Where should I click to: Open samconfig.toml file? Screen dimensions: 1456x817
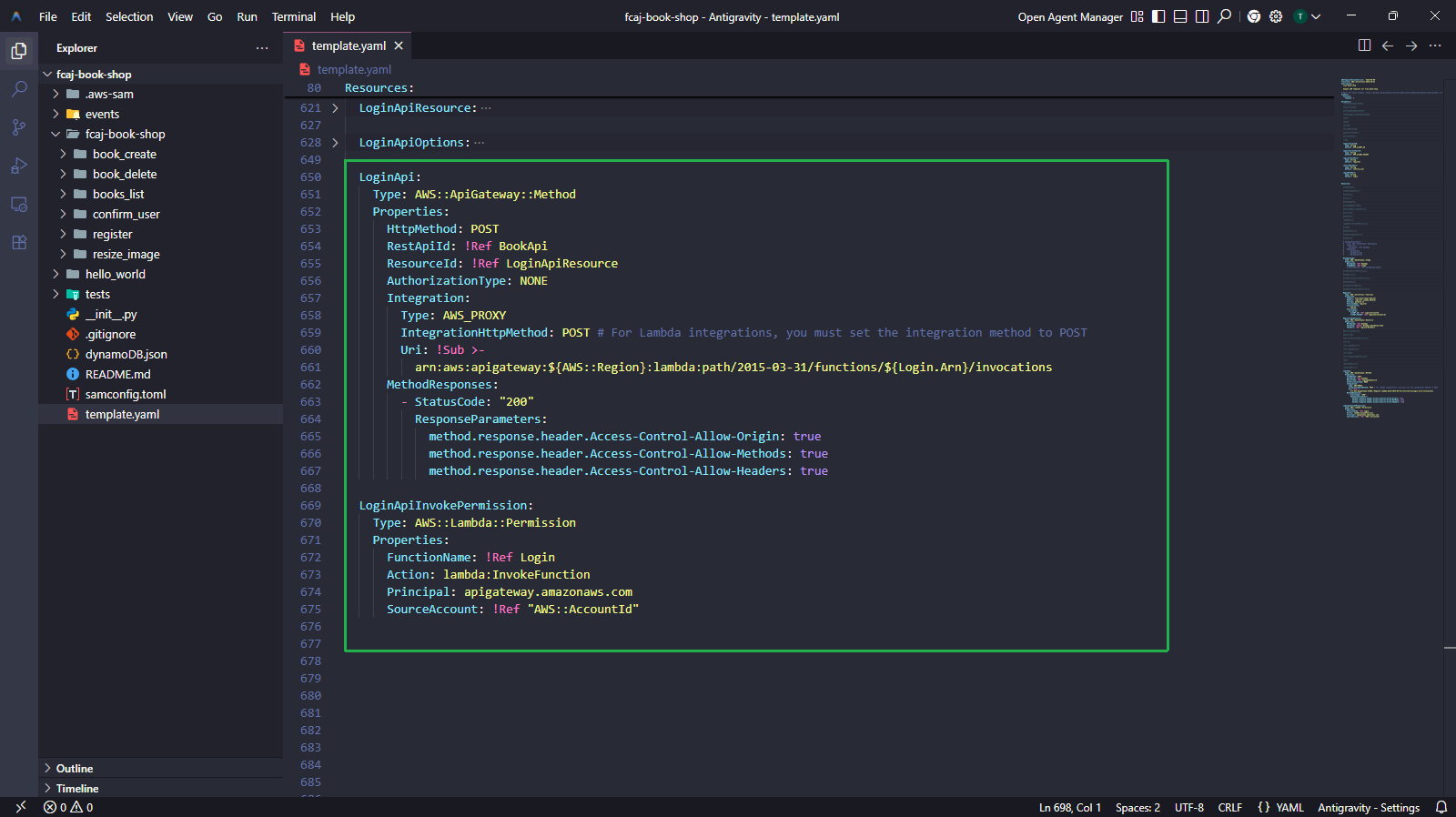[x=160, y=395]
